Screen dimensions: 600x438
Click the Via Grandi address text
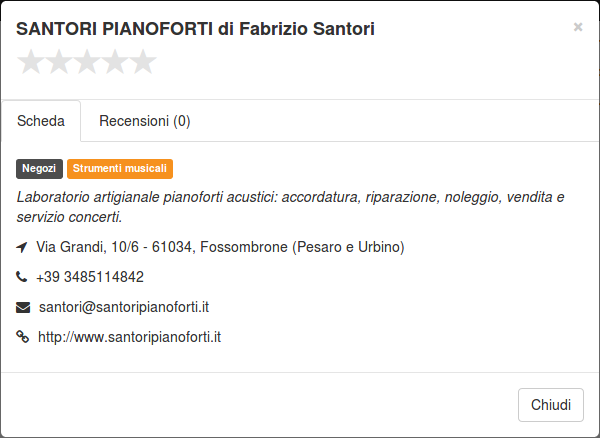220,247
